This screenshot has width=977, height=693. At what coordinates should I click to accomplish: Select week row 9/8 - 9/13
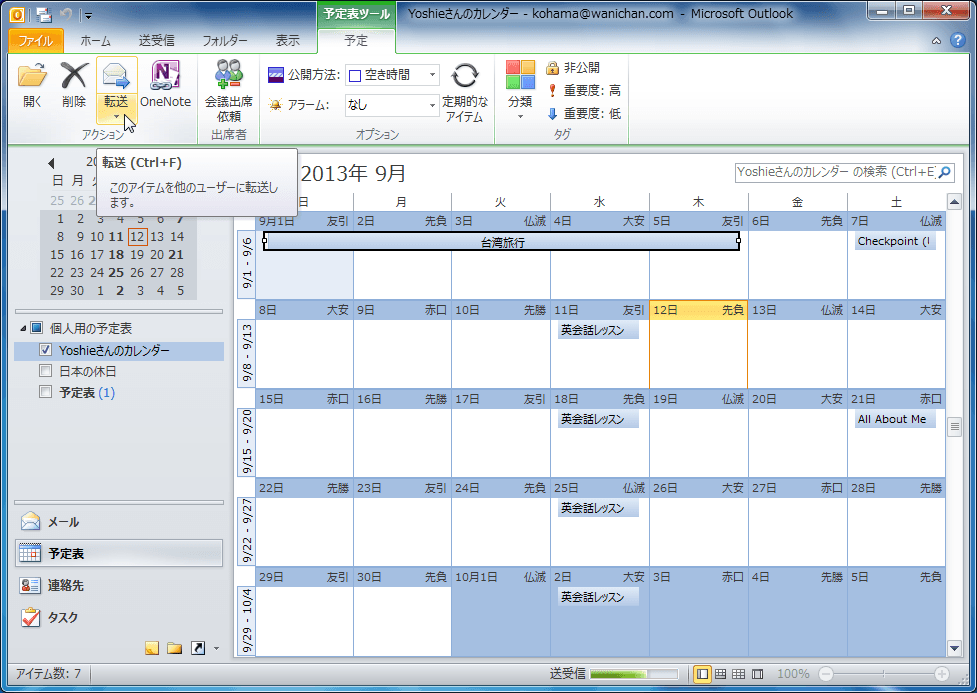point(247,352)
